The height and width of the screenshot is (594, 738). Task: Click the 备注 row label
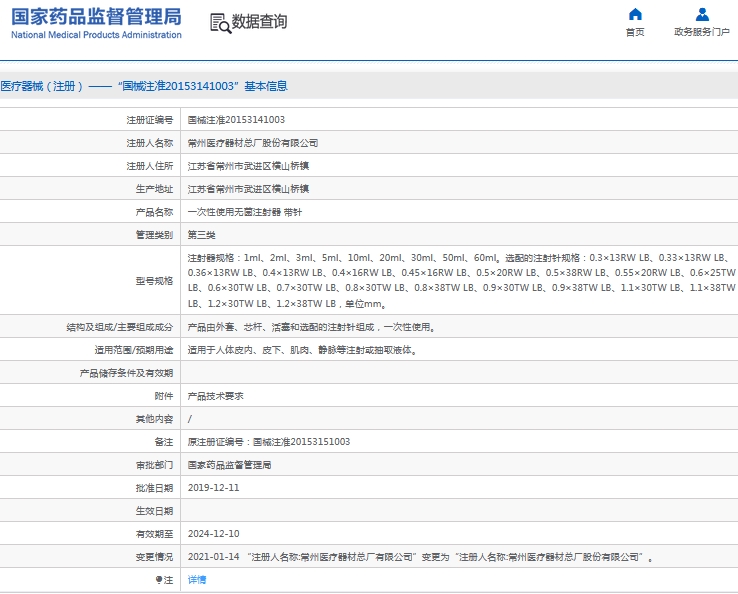click(x=164, y=442)
